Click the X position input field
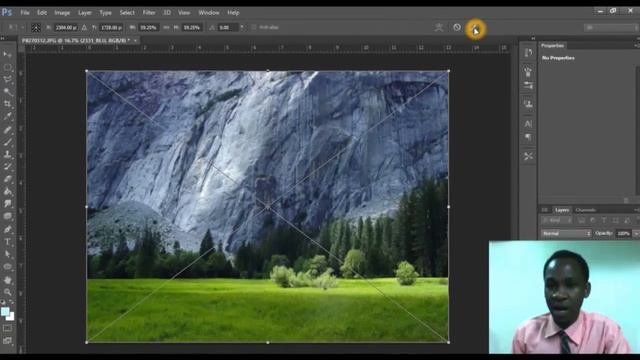 [x=66, y=27]
